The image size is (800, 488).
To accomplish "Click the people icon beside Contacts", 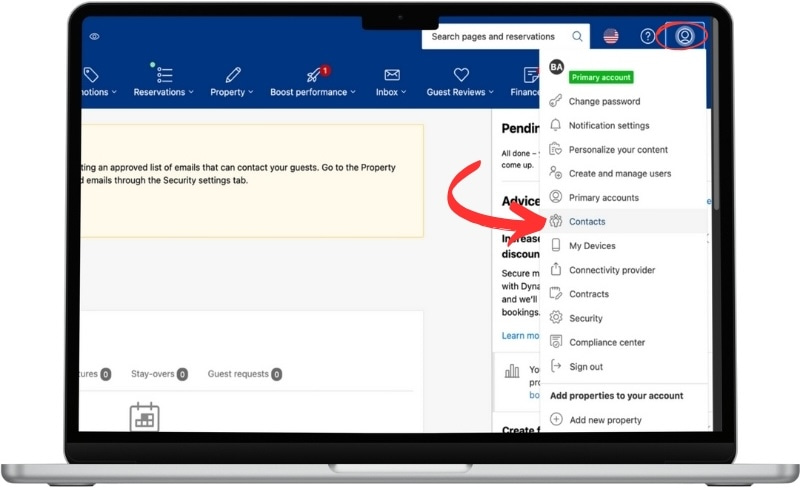I will click(x=556, y=221).
